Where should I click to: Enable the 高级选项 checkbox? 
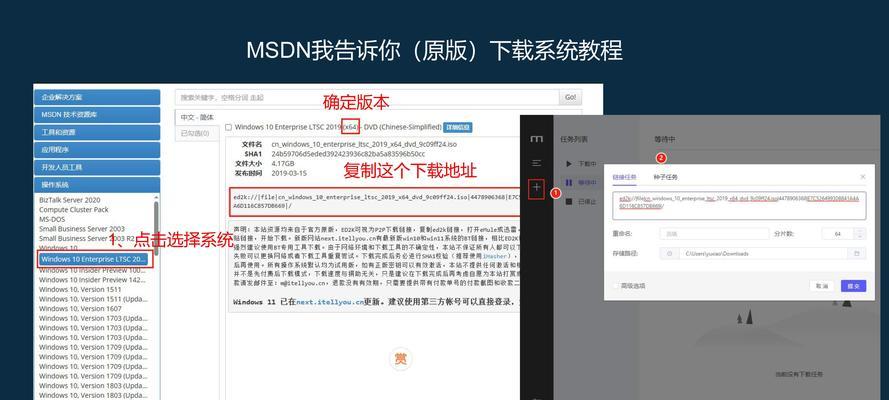(x=616, y=286)
